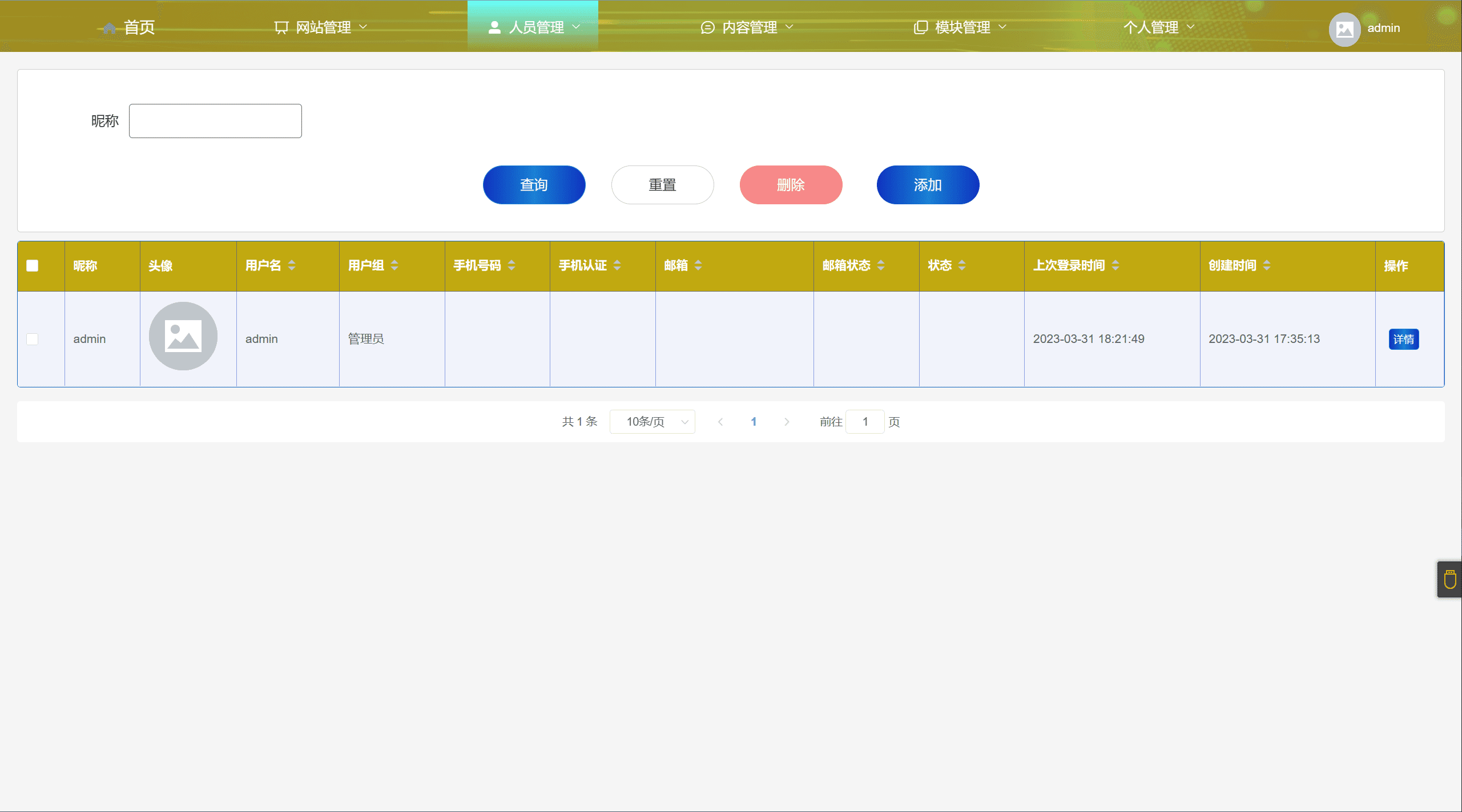The image size is (1462, 812).
Task: Click the home icon beside 首页
Action: 109,28
